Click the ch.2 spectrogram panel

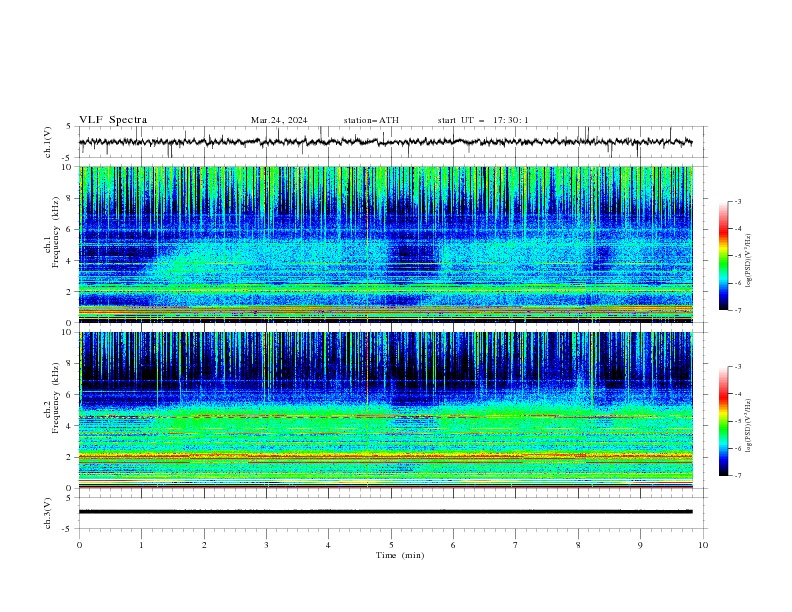tap(386, 410)
